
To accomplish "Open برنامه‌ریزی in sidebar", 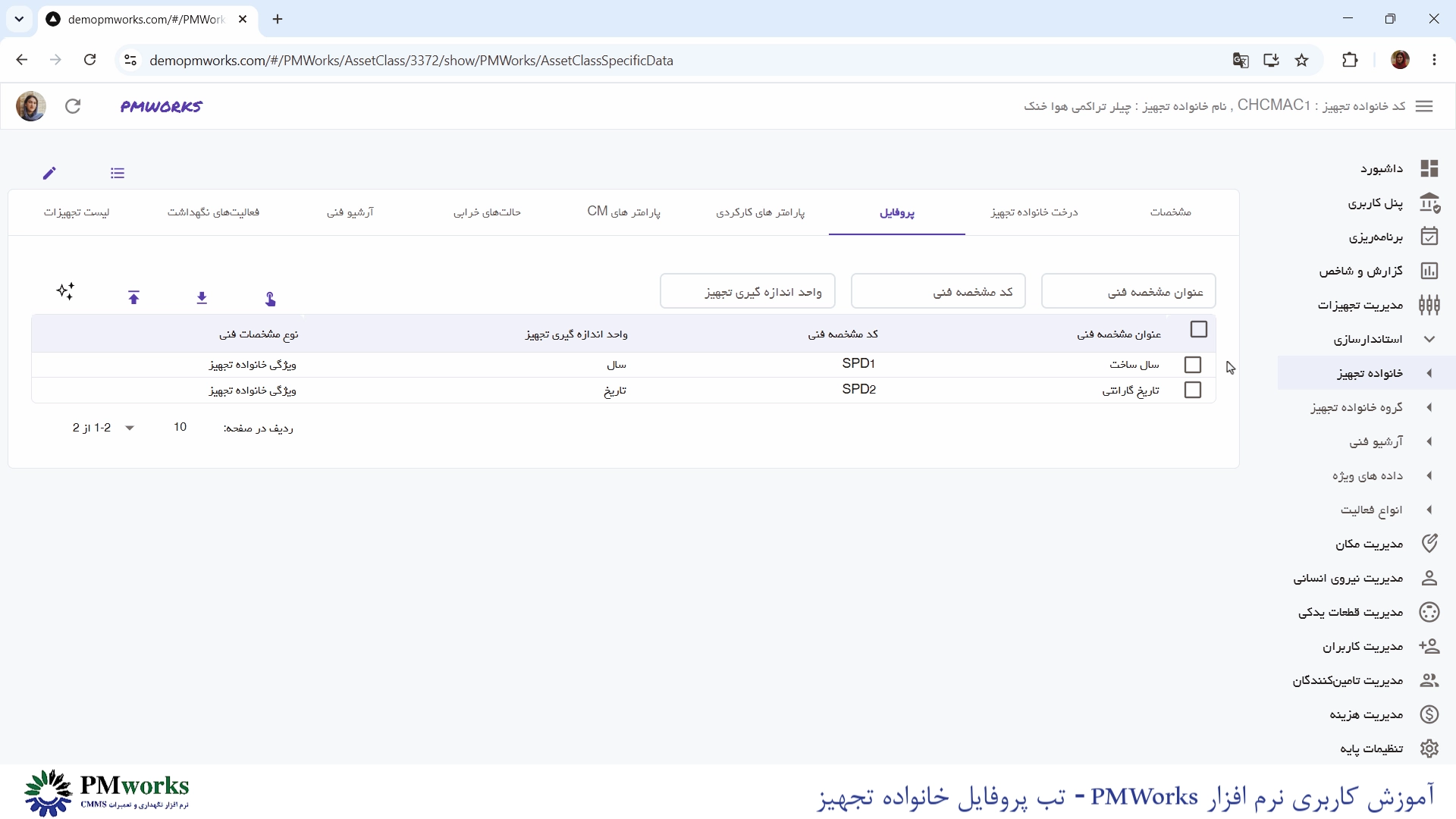I will [1394, 237].
